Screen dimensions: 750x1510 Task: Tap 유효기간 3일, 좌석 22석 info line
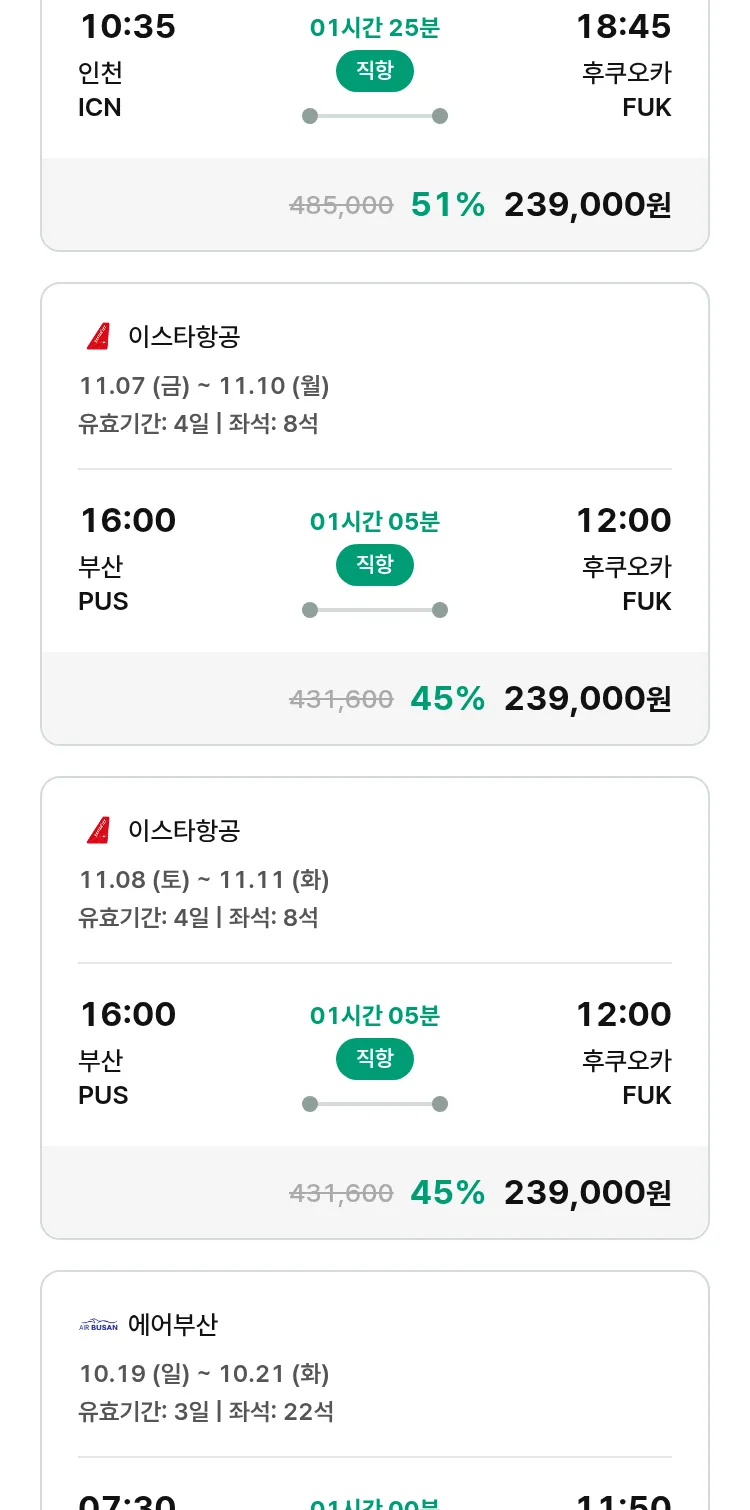click(206, 1412)
